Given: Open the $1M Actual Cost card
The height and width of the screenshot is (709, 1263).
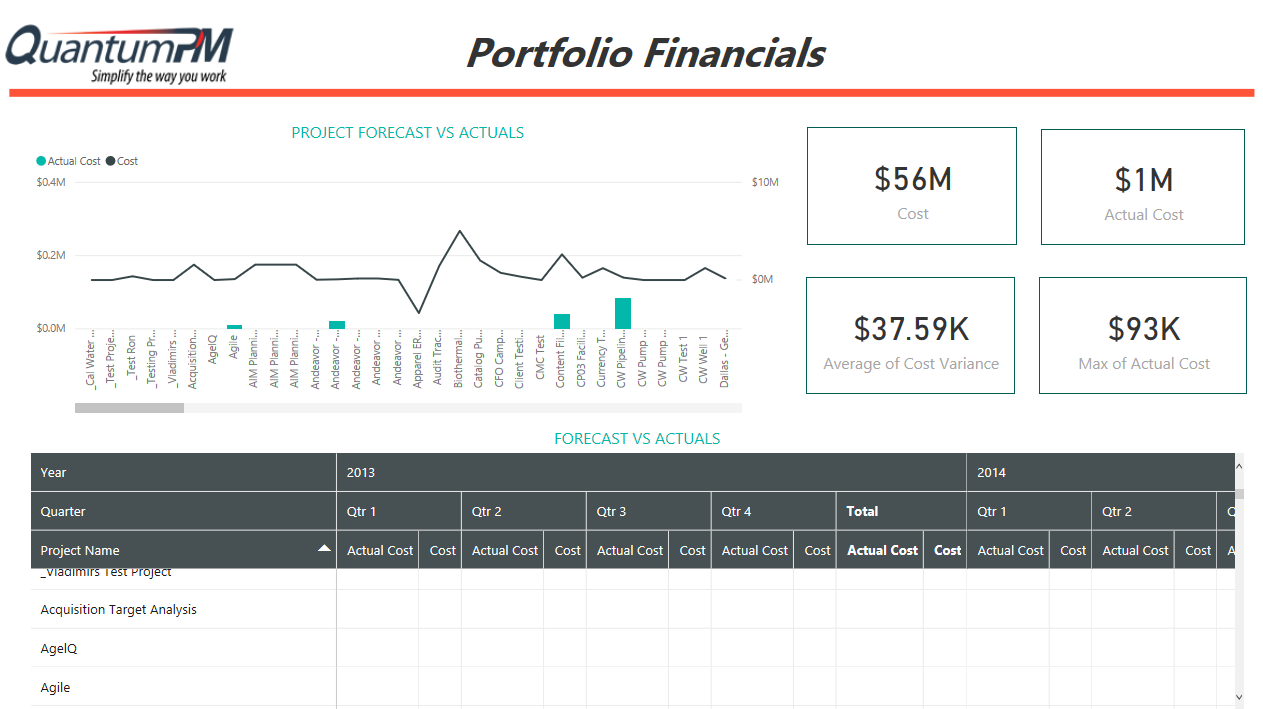Looking at the screenshot, I should pos(1143,186).
